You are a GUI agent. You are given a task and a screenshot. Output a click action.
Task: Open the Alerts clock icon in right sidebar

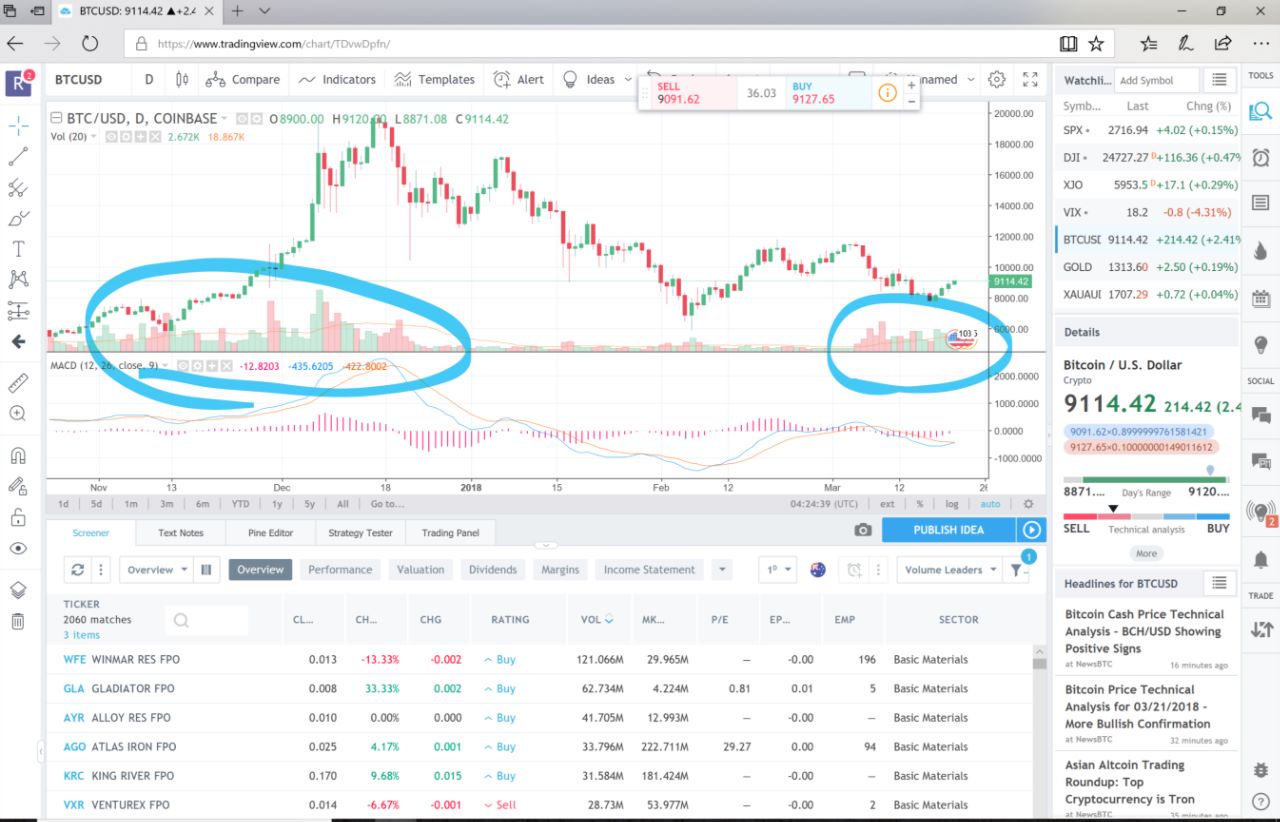tap(1260, 157)
